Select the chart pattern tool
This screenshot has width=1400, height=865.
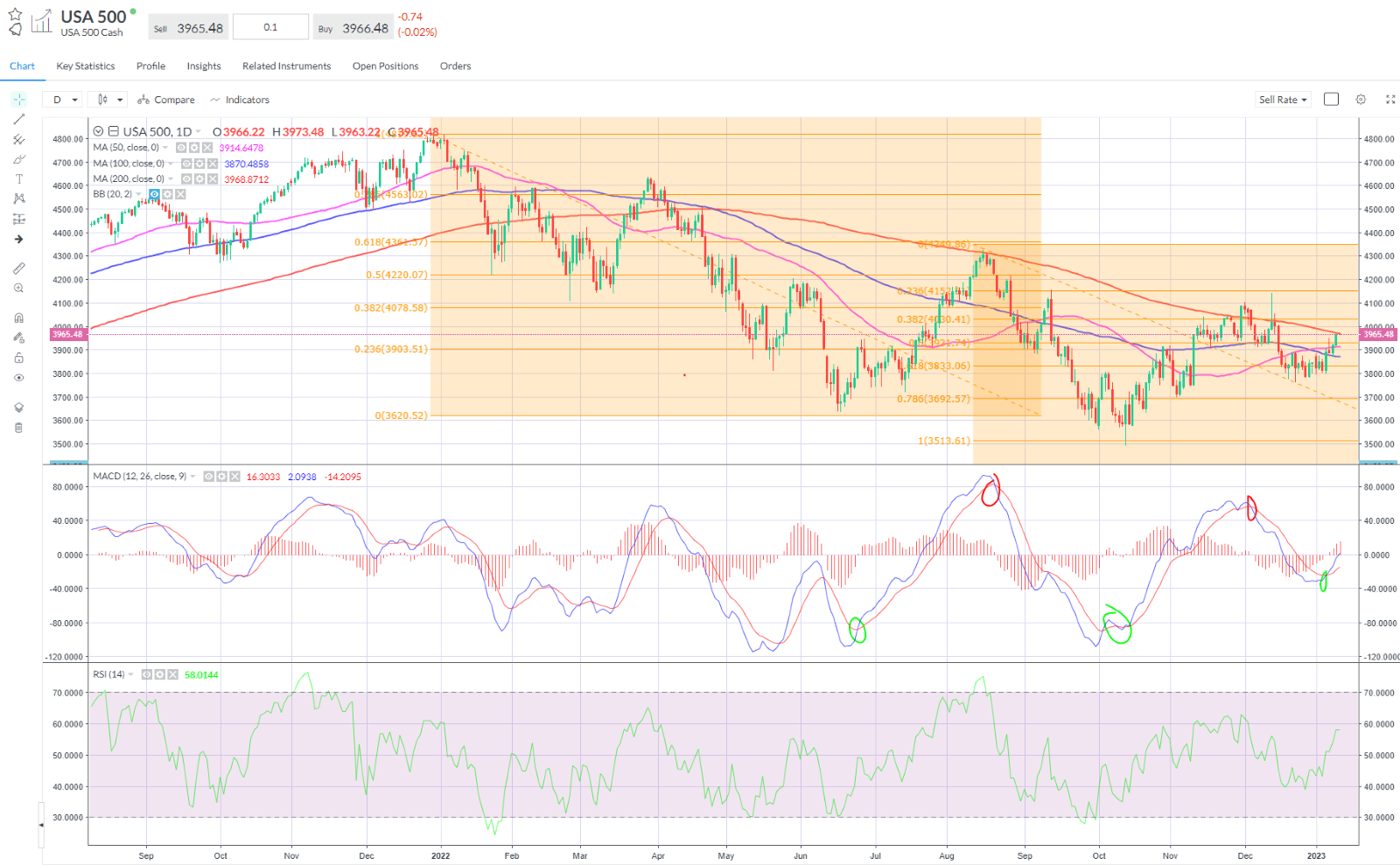pos(18,199)
